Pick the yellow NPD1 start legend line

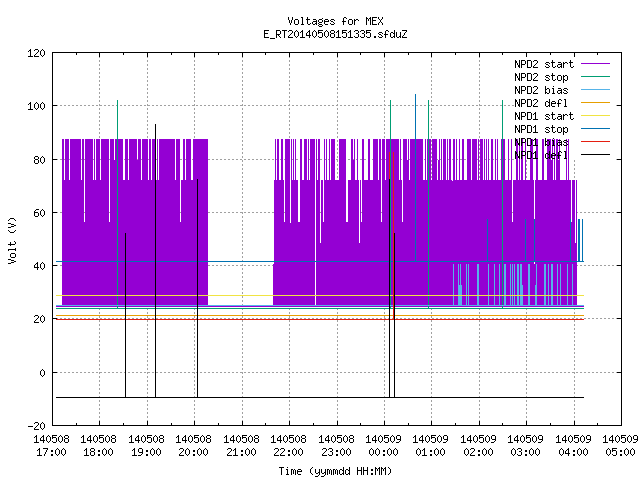pos(595,116)
